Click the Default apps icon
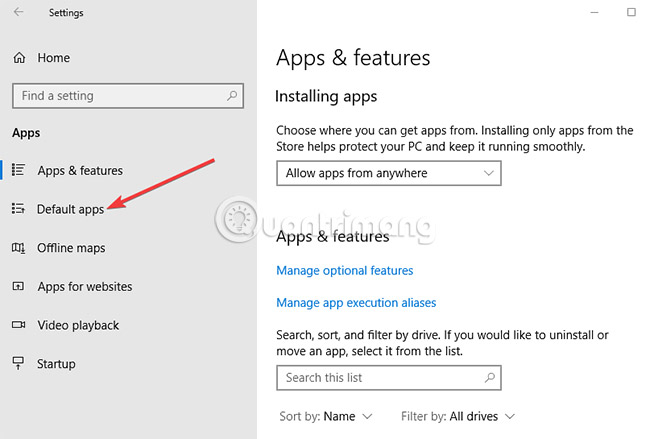 point(18,209)
